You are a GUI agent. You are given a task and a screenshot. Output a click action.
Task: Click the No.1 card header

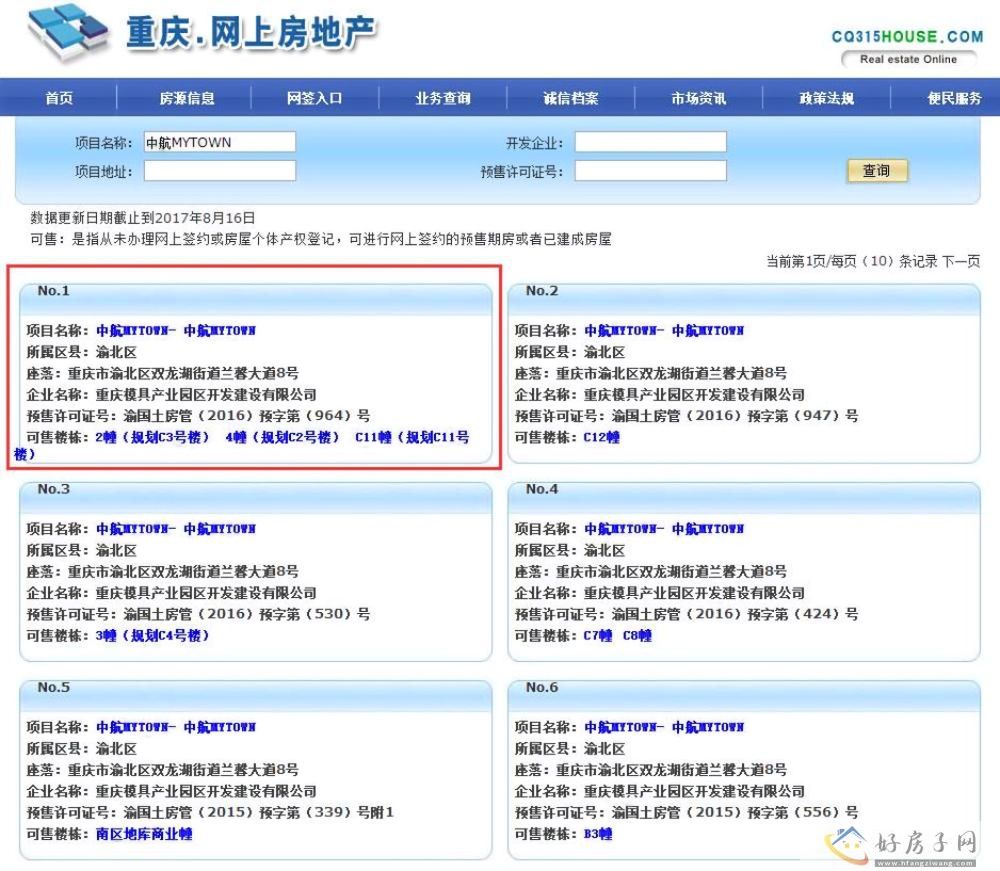coord(256,298)
